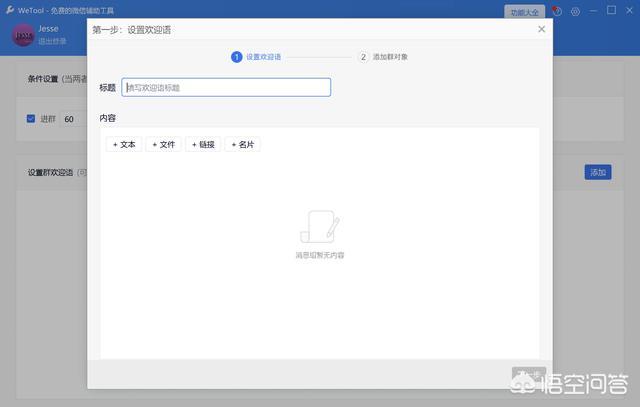Click the step 1 circle indicator
640x407 pixels.
(237, 57)
